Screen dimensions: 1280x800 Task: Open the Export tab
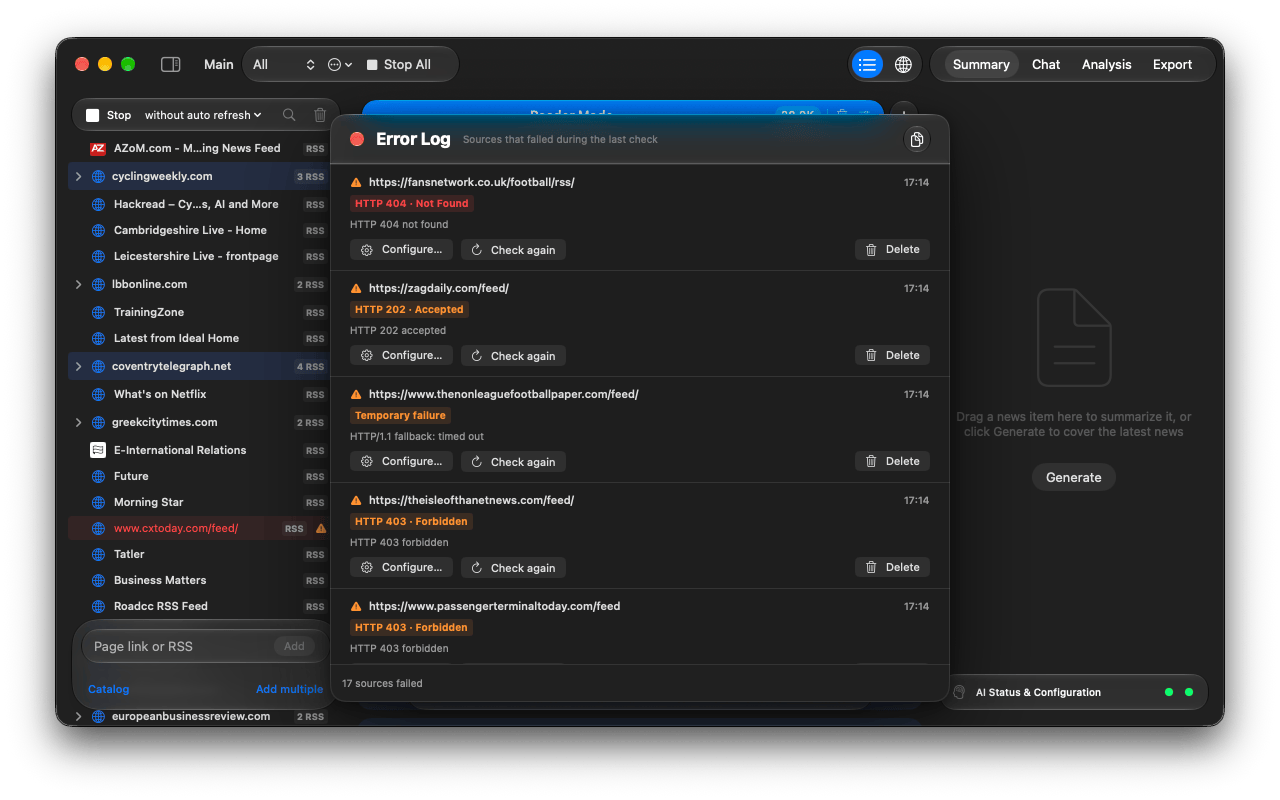(x=1172, y=64)
